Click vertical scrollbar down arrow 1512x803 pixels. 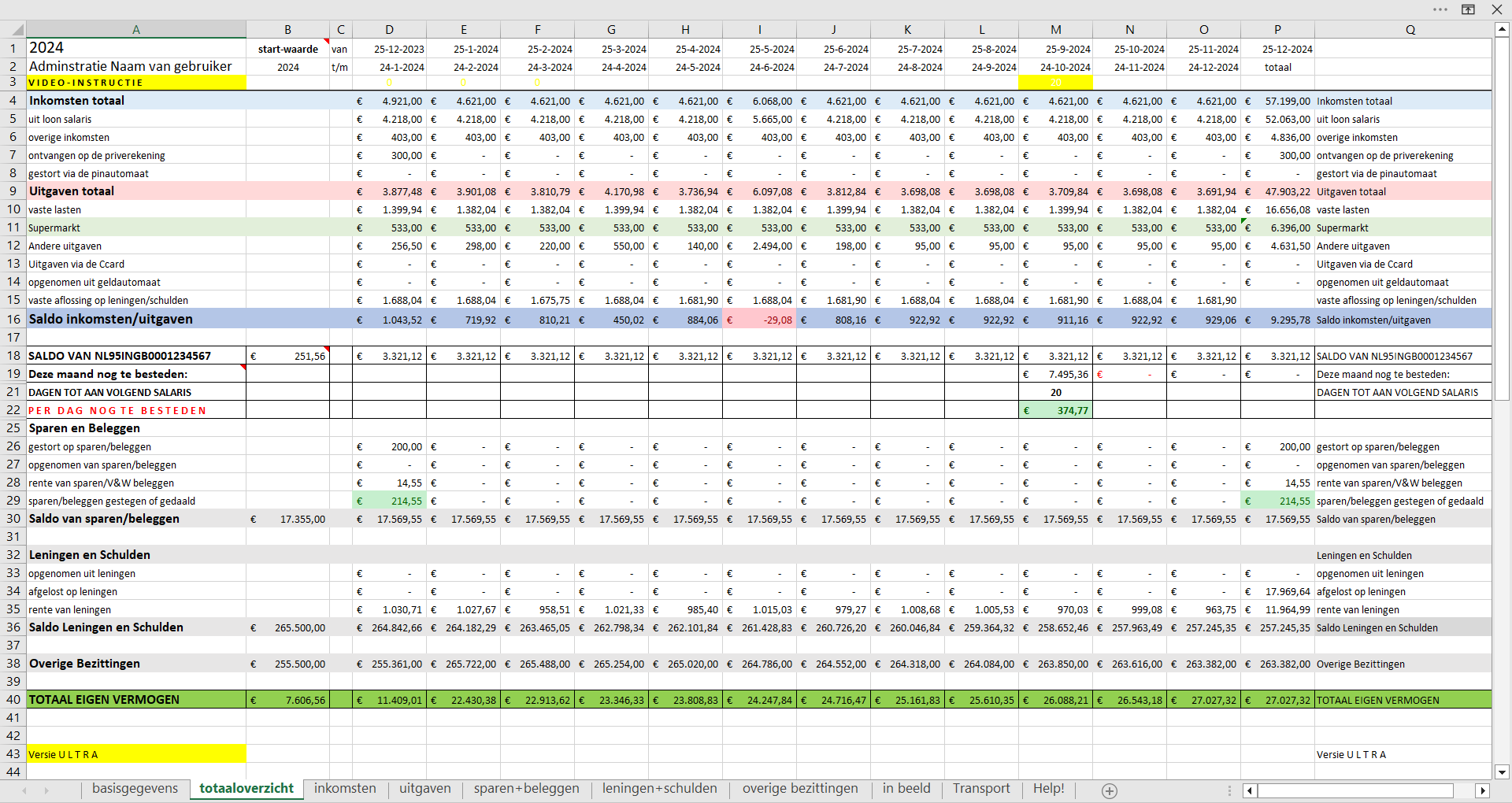(1502, 772)
